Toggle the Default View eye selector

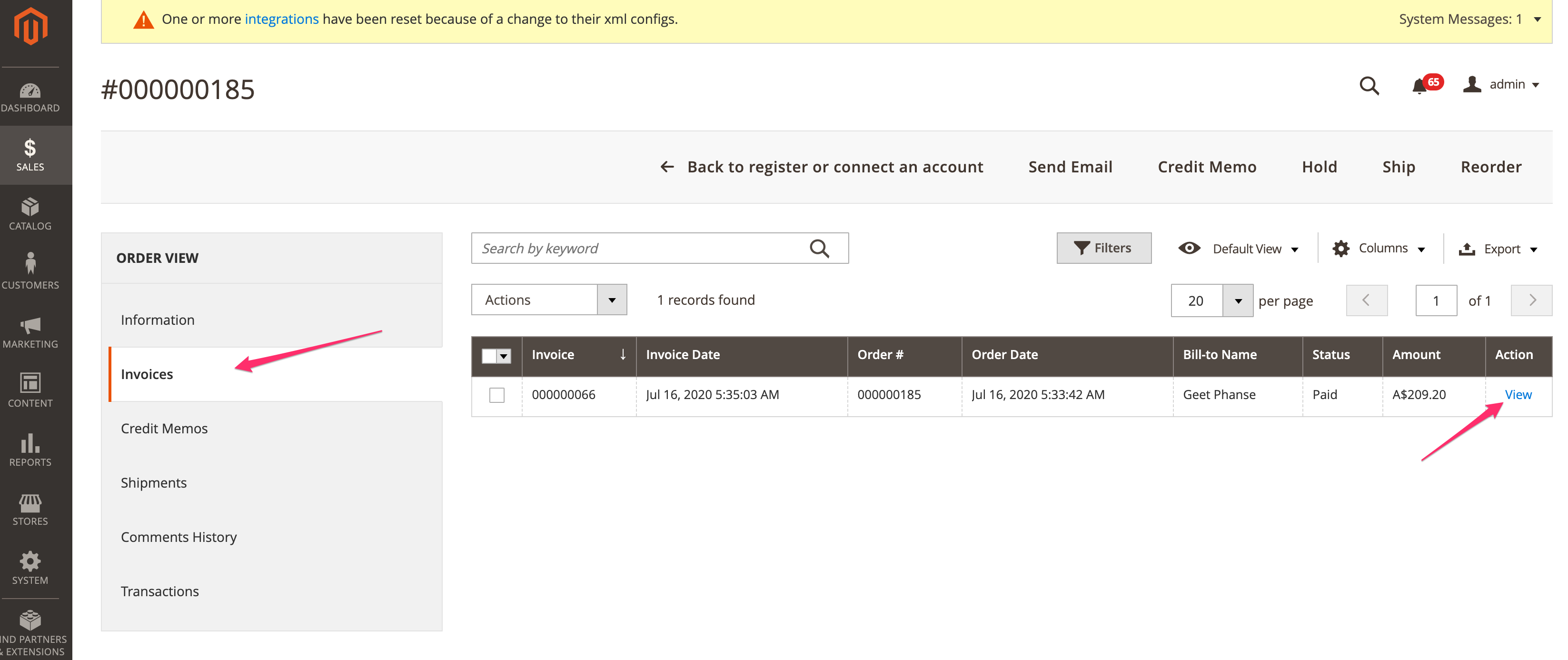1239,249
